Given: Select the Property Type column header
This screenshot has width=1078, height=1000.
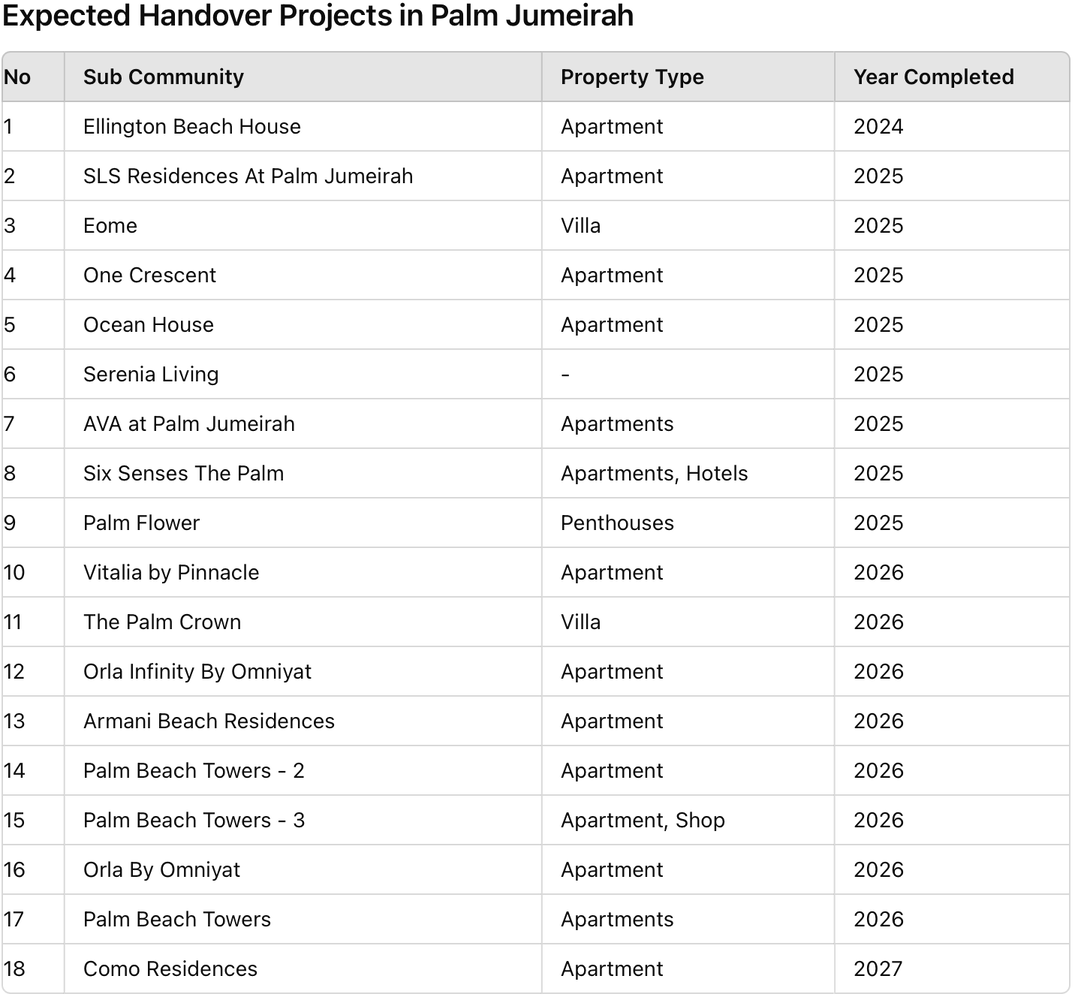Looking at the screenshot, I should (688, 77).
